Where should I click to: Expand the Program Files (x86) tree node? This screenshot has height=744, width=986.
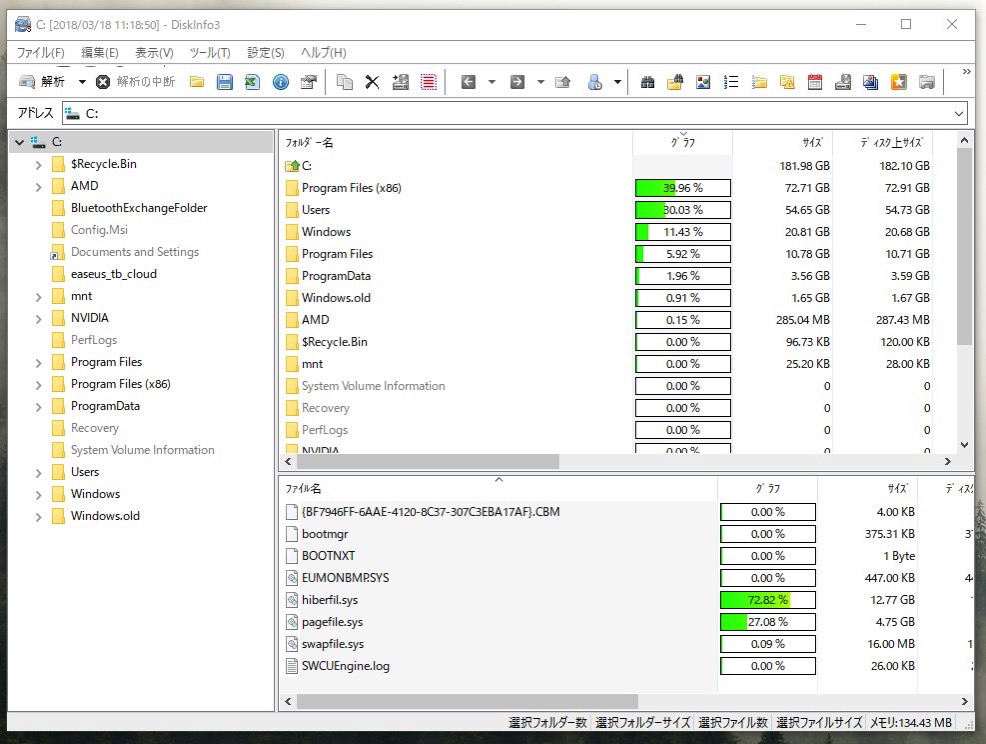pos(39,384)
